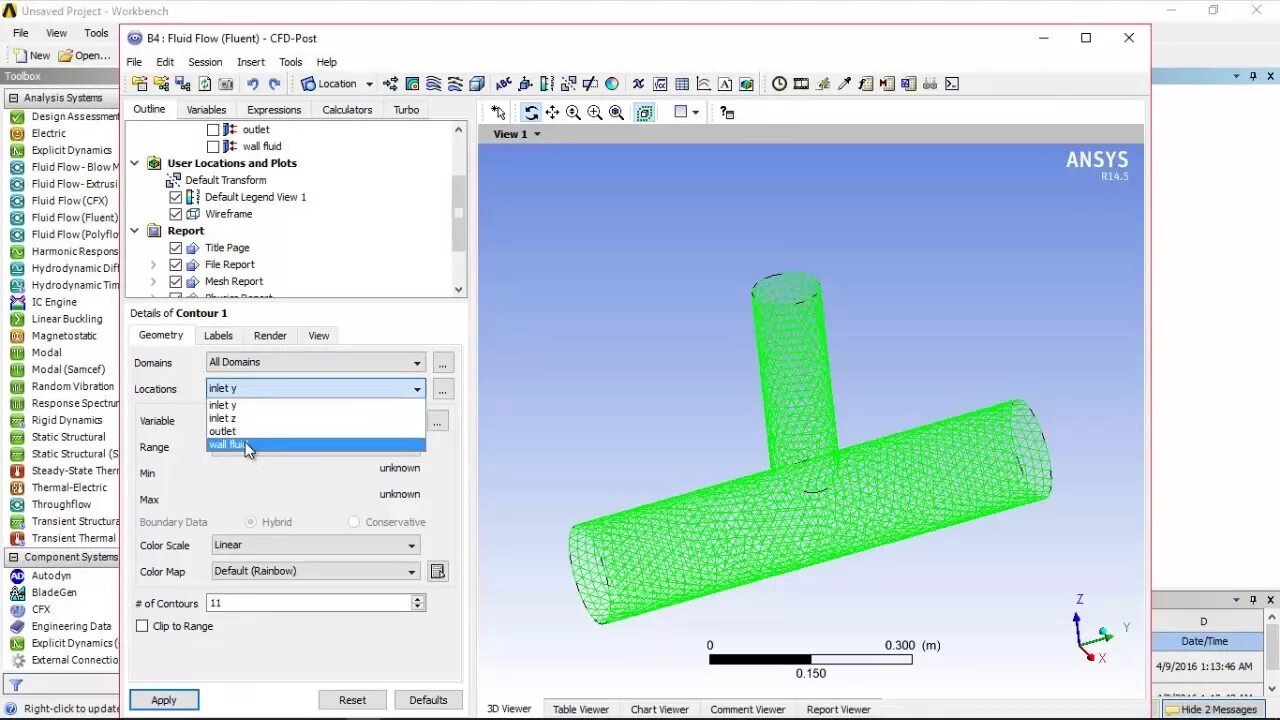
Task: Check the outlet boundary checkbox
Action: [x=213, y=130]
